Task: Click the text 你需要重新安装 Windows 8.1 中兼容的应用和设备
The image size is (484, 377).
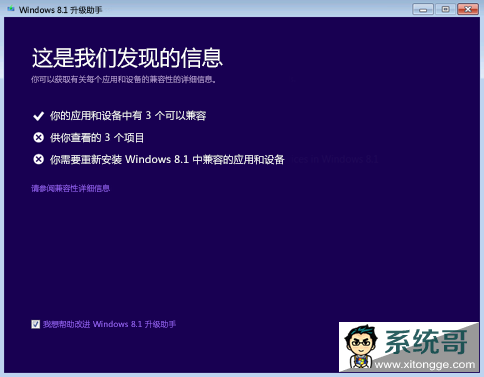Action: click(167, 159)
